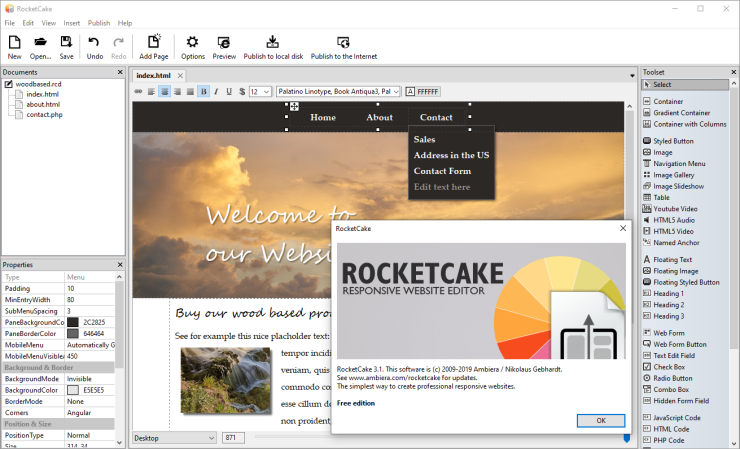Choose the Image Slideshow tool
Image resolution: width=740 pixels, height=449 pixels.
pos(678,186)
